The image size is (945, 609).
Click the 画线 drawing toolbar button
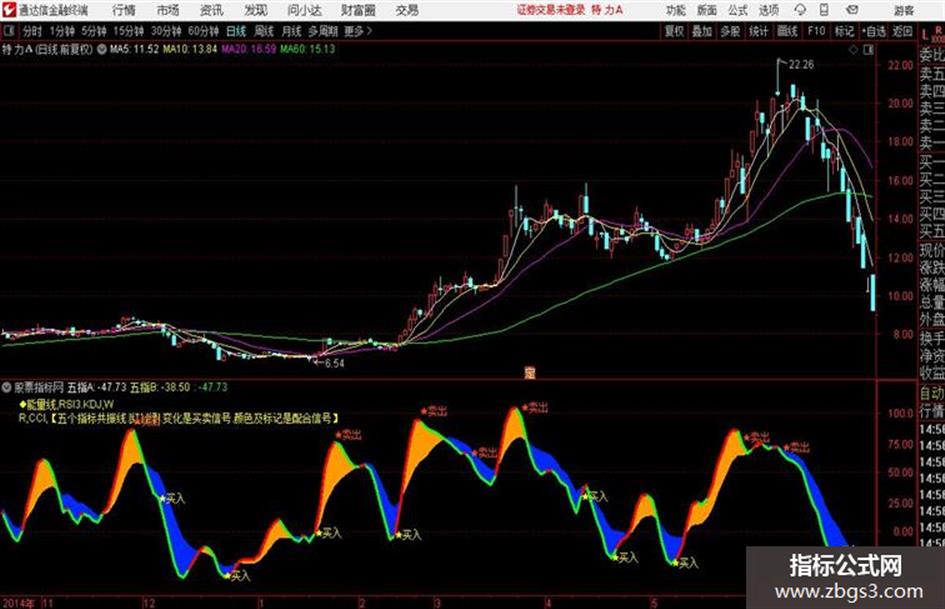[787, 31]
